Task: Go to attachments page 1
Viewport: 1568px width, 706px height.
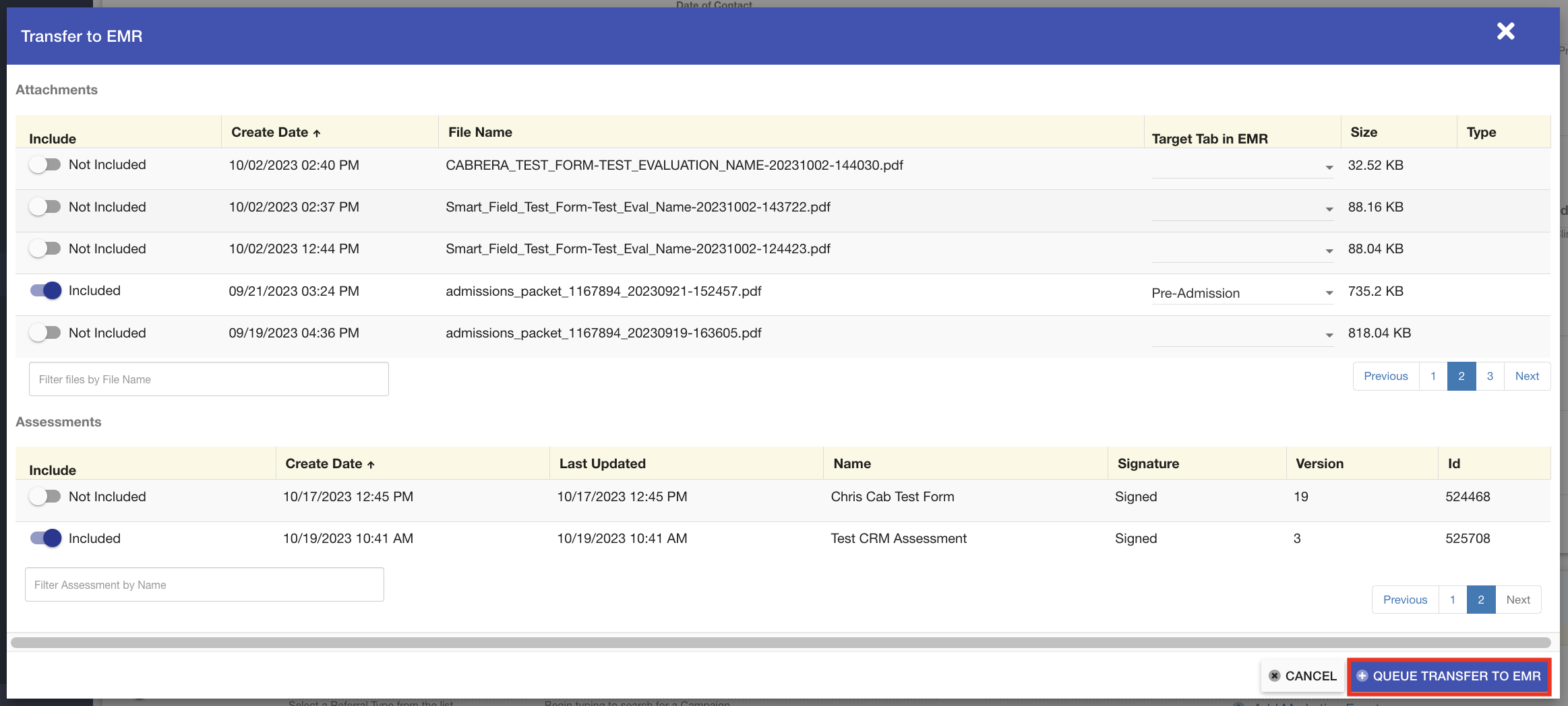Action: [x=1433, y=377]
